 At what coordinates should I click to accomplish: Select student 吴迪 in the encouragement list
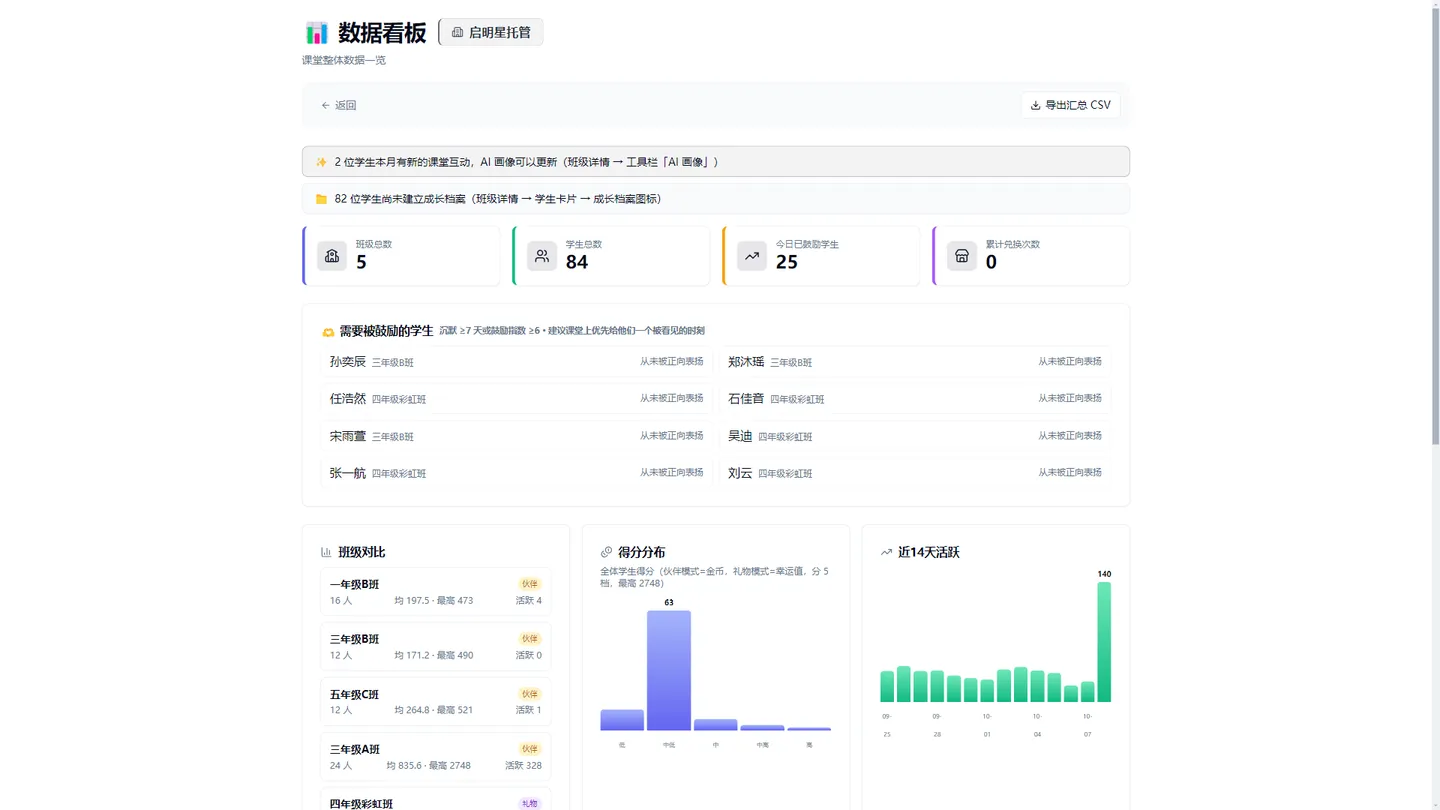pyautogui.click(x=915, y=436)
